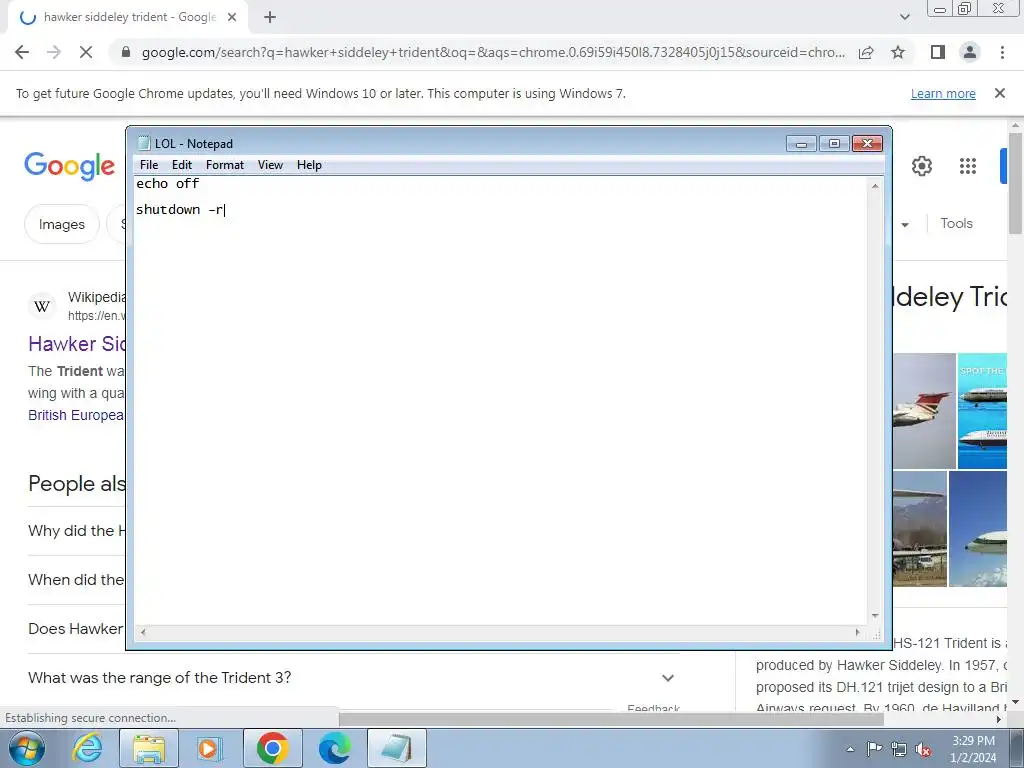1024x768 pixels.
Task: Go forward in Chrome navigation
Action: (x=54, y=52)
